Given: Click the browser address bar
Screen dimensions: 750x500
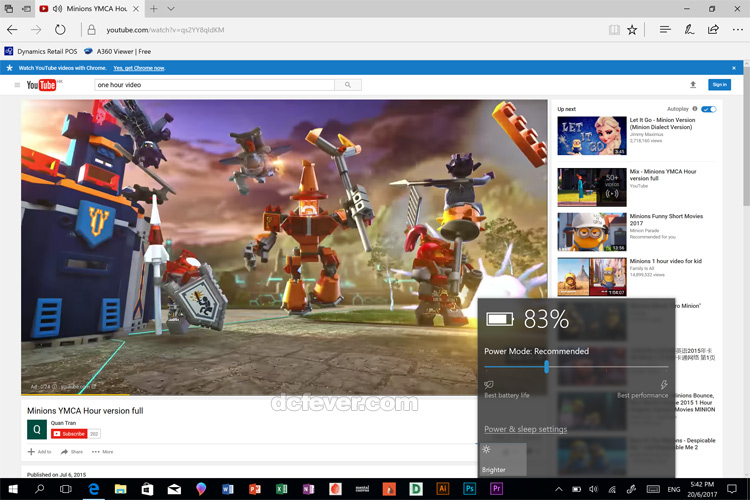Looking at the screenshot, I should 344,30.
